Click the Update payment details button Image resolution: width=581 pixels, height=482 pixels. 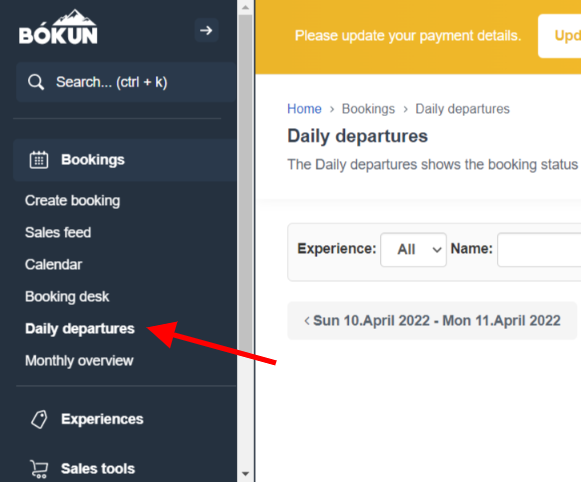[x=560, y=36]
